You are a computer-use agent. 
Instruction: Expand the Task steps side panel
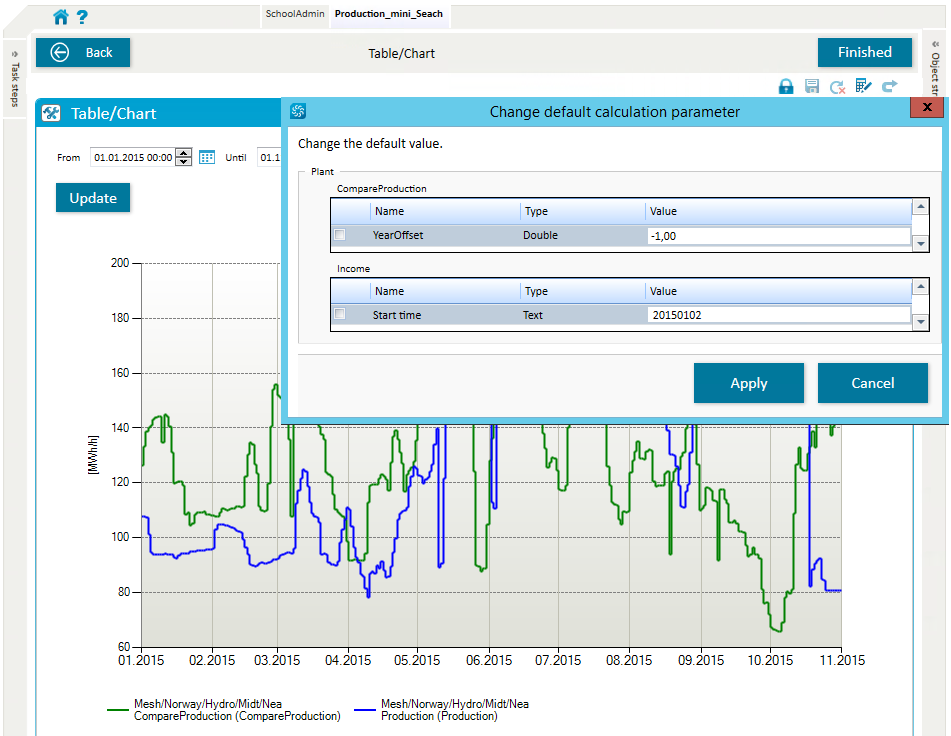coord(14,80)
